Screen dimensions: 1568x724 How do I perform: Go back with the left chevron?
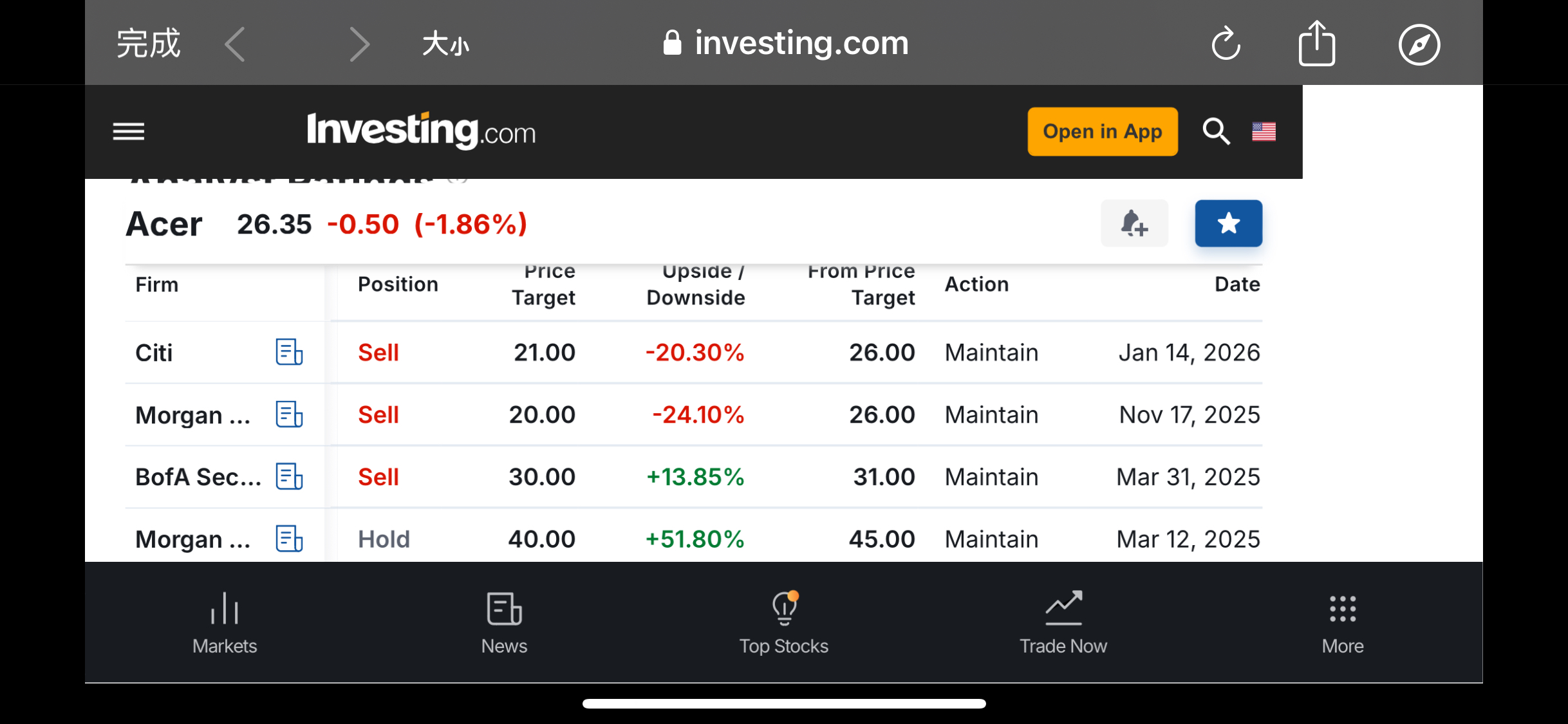coord(236,44)
